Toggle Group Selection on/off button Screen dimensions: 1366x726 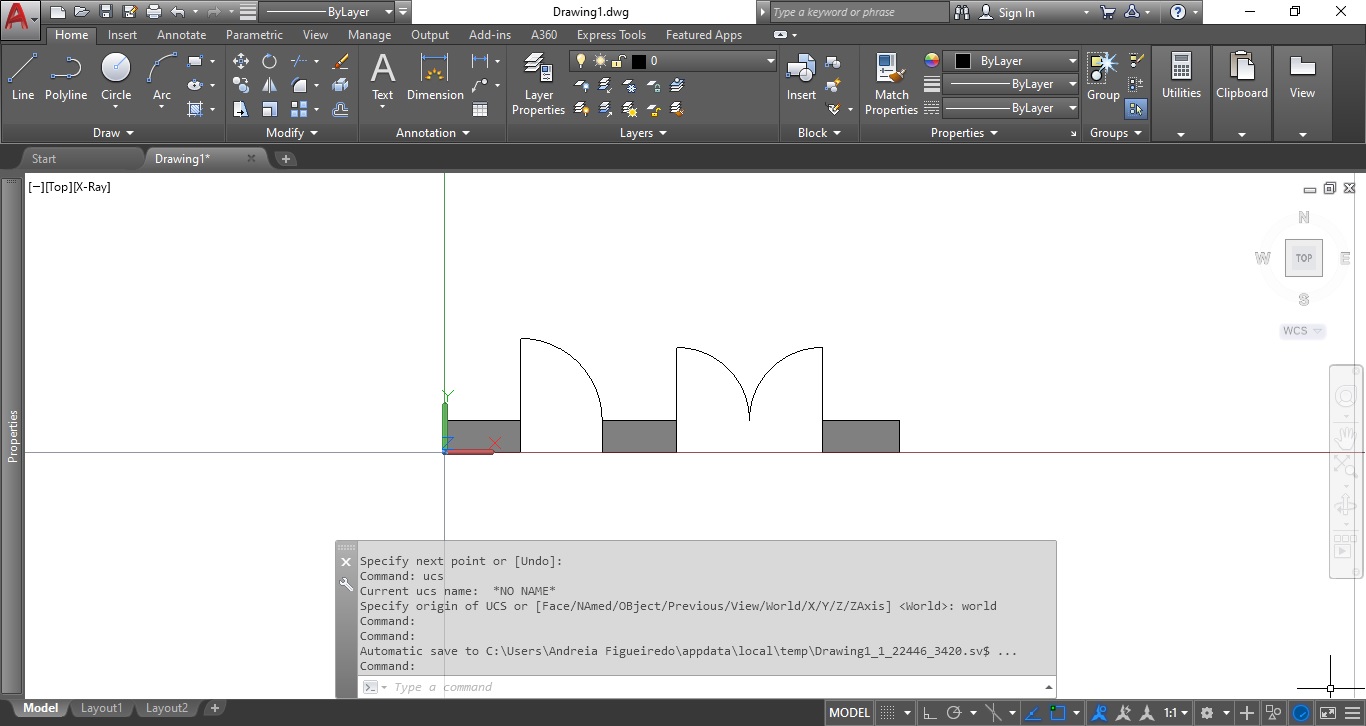(x=1136, y=108)
